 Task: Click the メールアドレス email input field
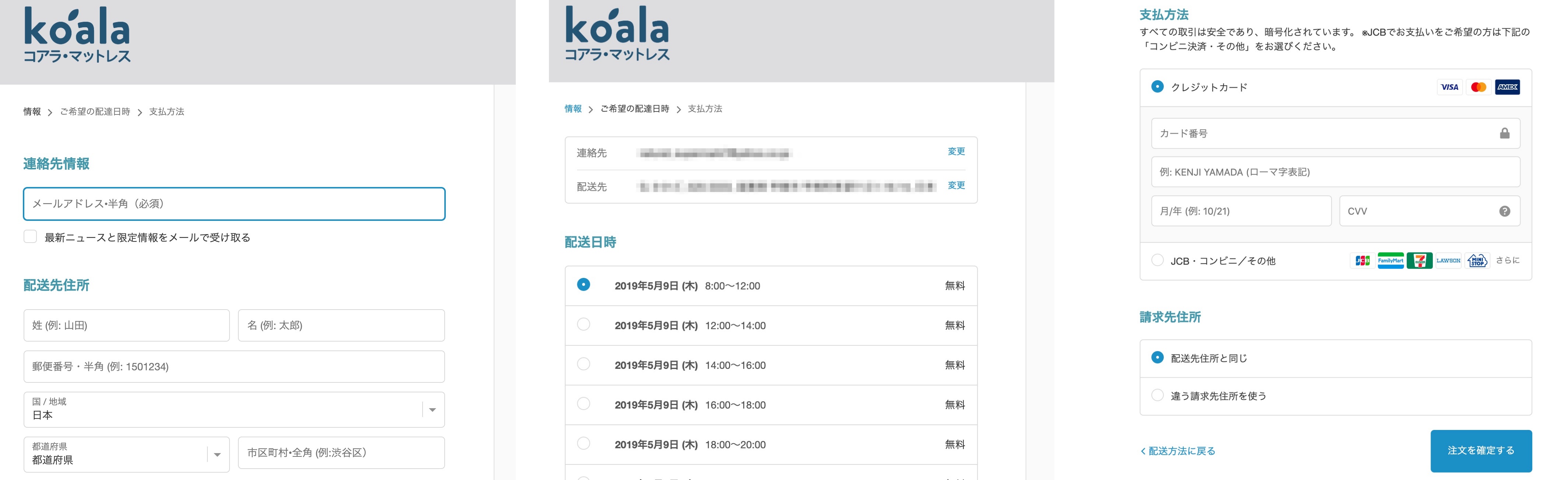tap(234, 204)
